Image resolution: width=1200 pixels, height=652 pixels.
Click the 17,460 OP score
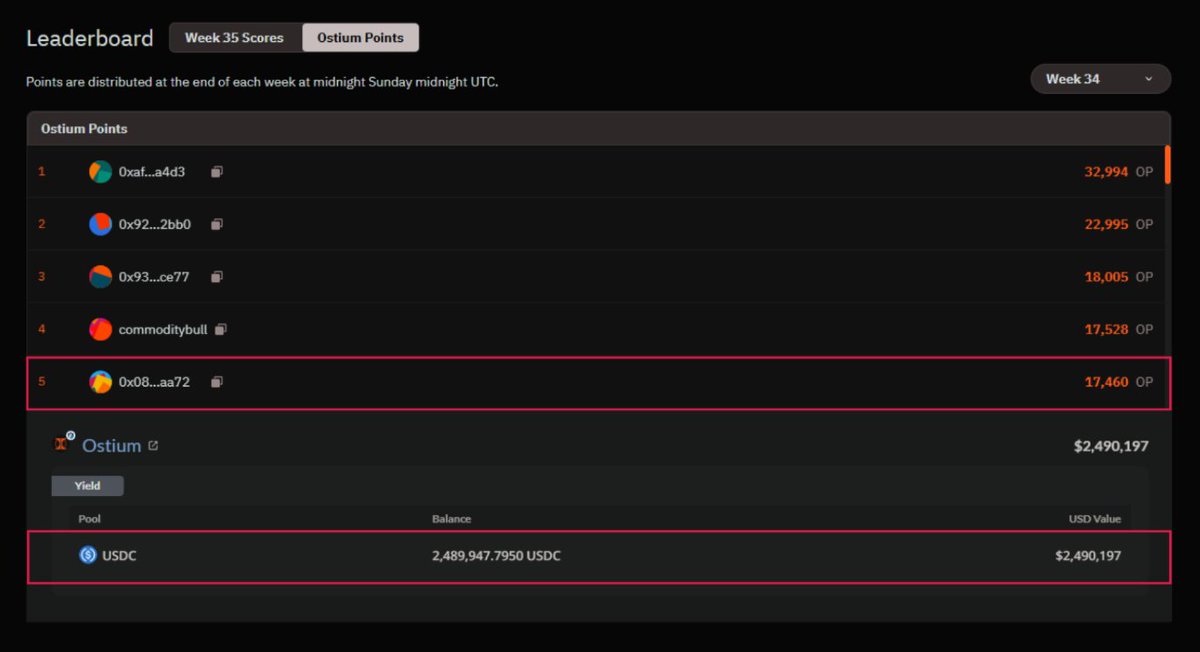[x=1118, y=381]
